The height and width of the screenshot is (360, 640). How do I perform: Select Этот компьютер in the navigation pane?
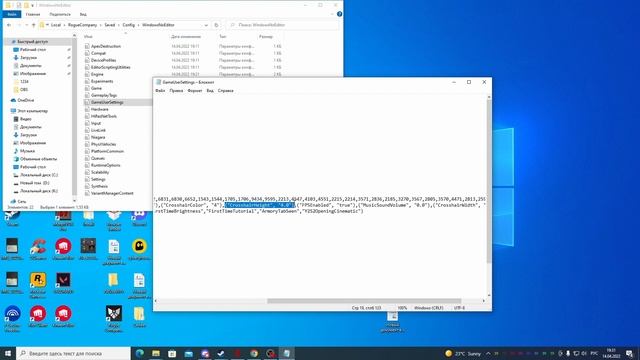tap(32, 111)
